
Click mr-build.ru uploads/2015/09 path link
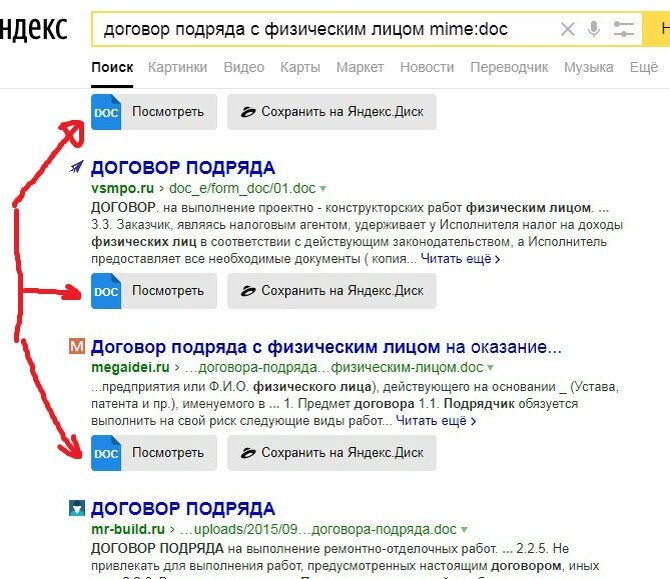click(x=318, y=529)
